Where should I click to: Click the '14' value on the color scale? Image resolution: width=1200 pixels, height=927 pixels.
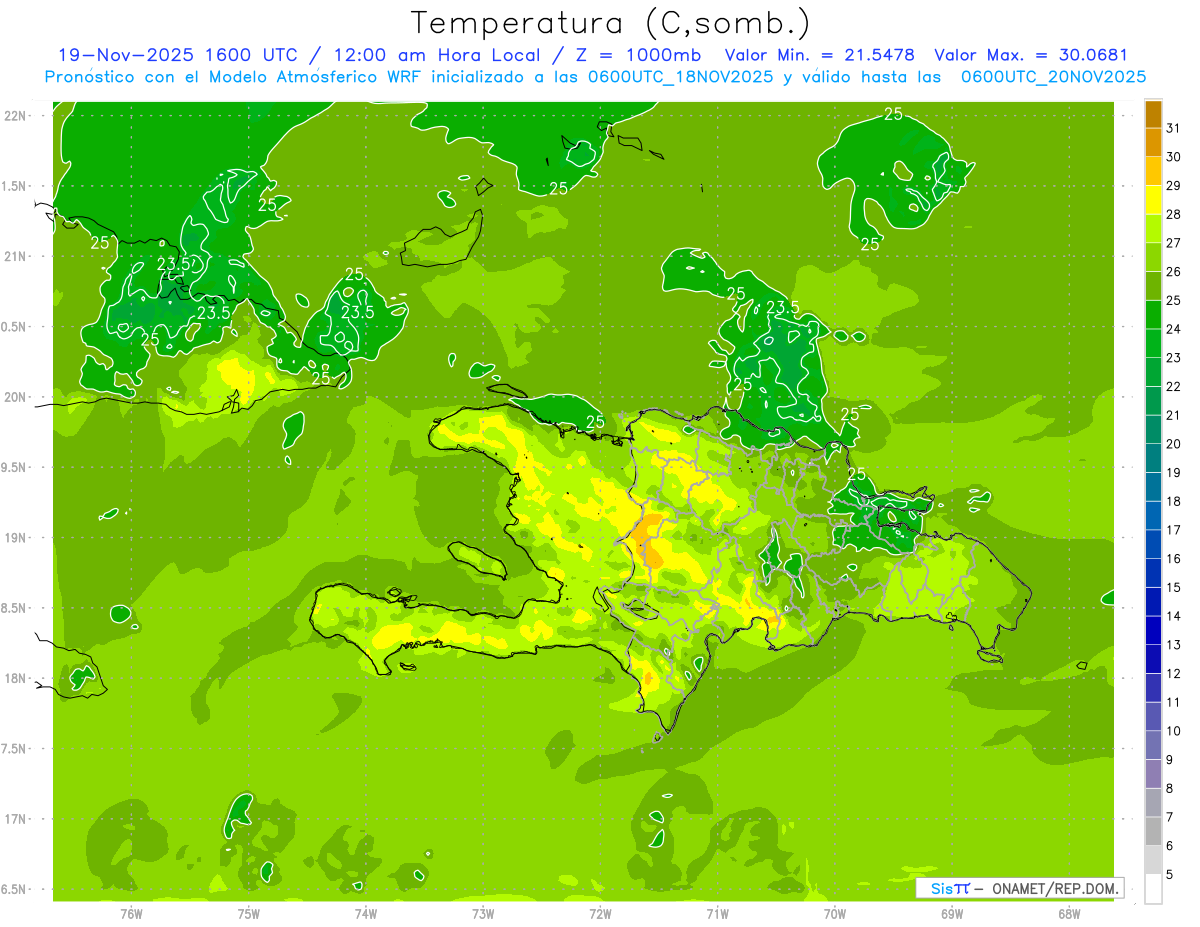(x=1174, y=617)
